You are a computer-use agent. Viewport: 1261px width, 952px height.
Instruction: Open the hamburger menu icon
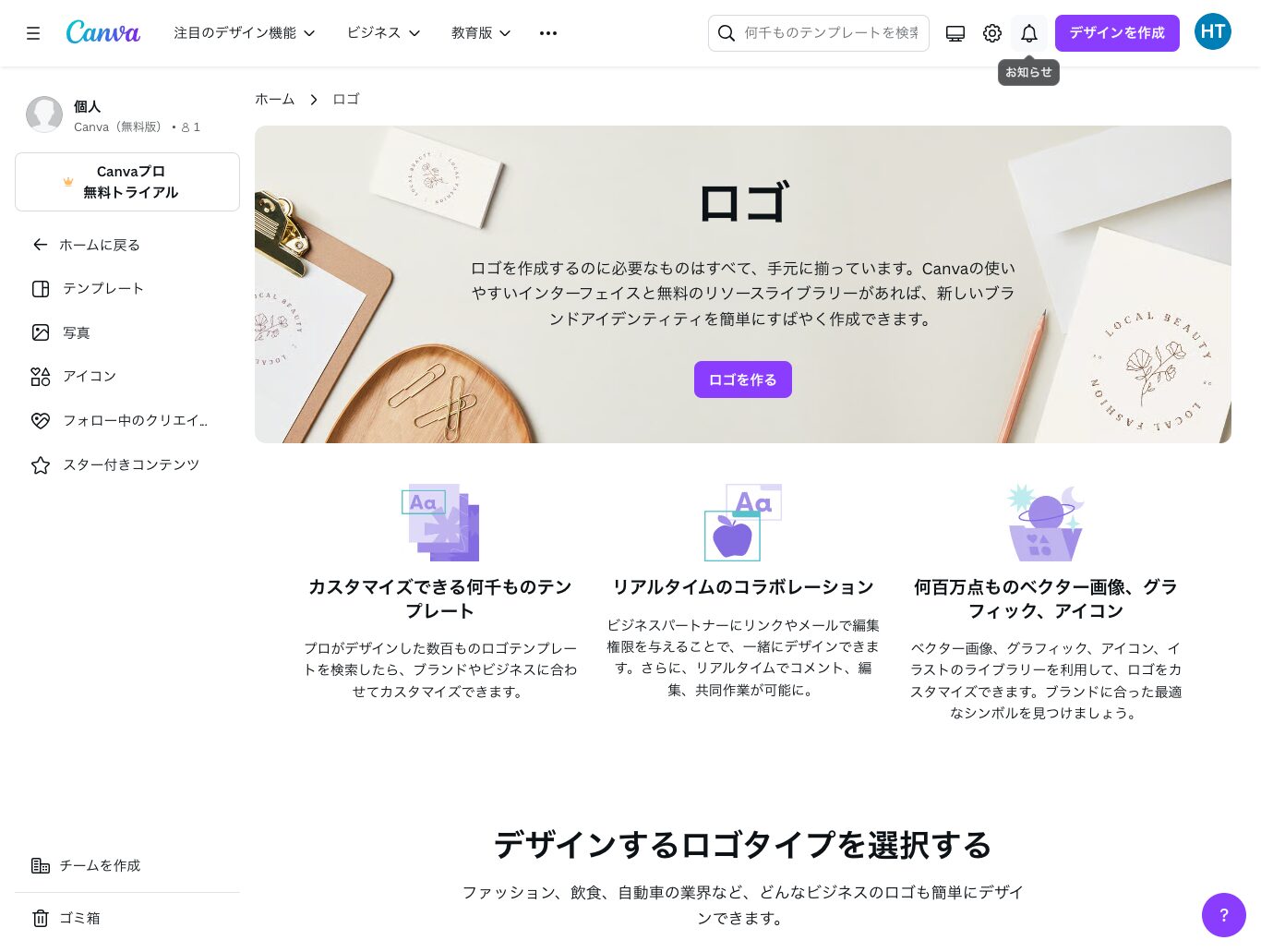click(x=33, y=33)
